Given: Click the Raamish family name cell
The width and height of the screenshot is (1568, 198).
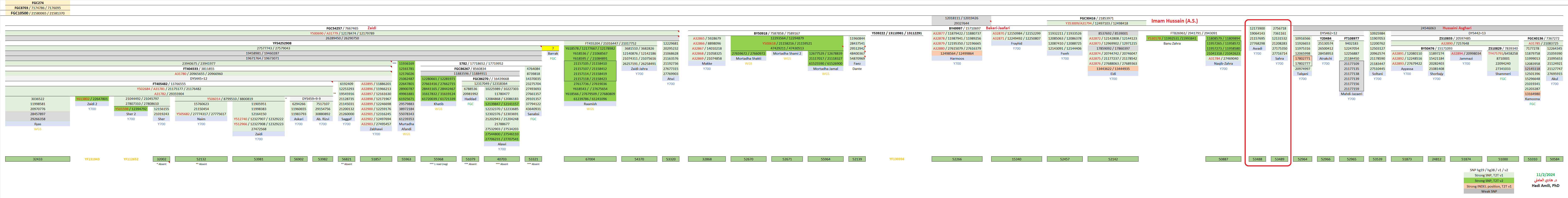Looking at the screenshot, I should point(590,104).
